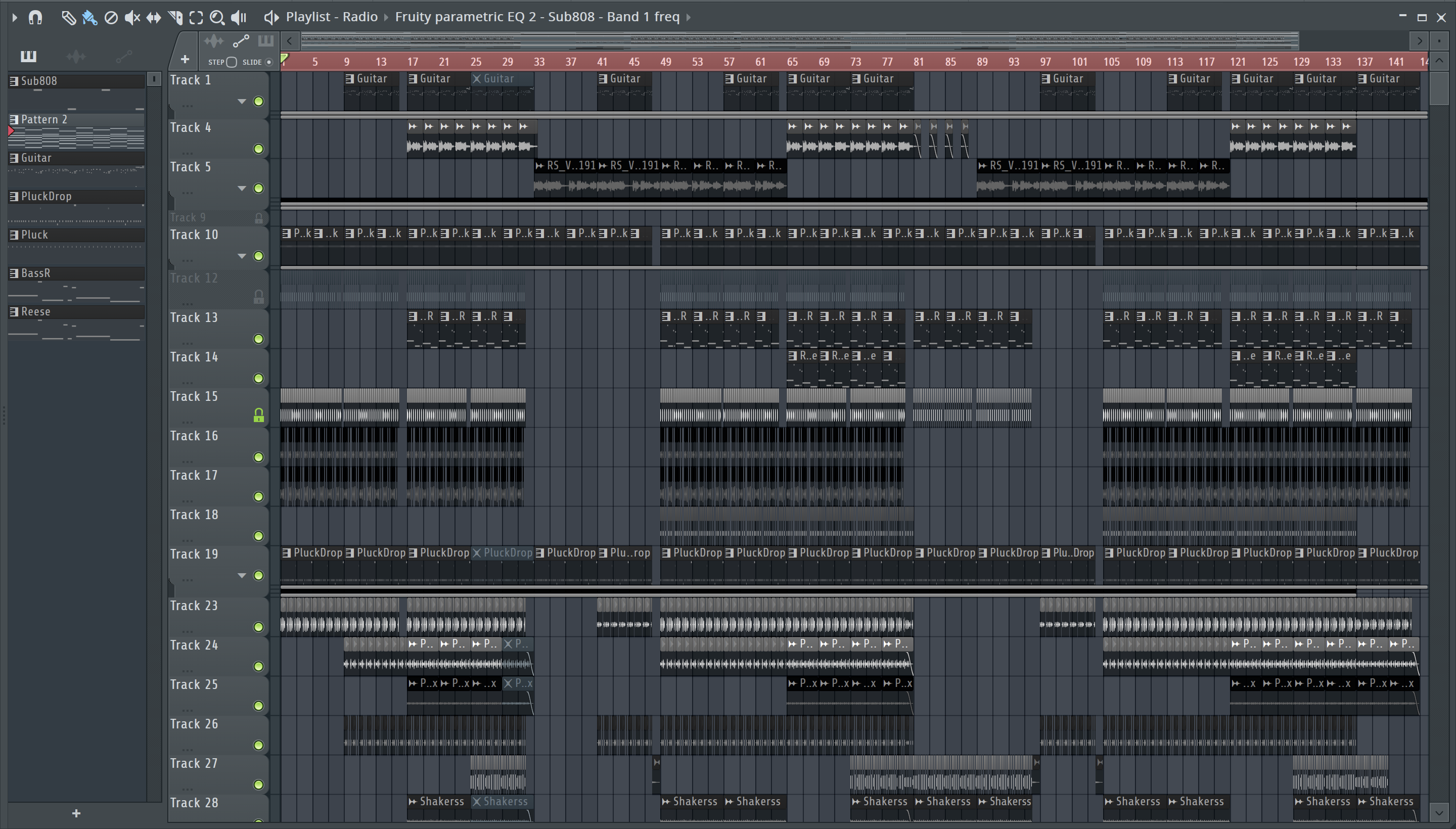Select the Slip tool
The height and width of the screenshot is (829, 1456).
[x=154, y=18]
